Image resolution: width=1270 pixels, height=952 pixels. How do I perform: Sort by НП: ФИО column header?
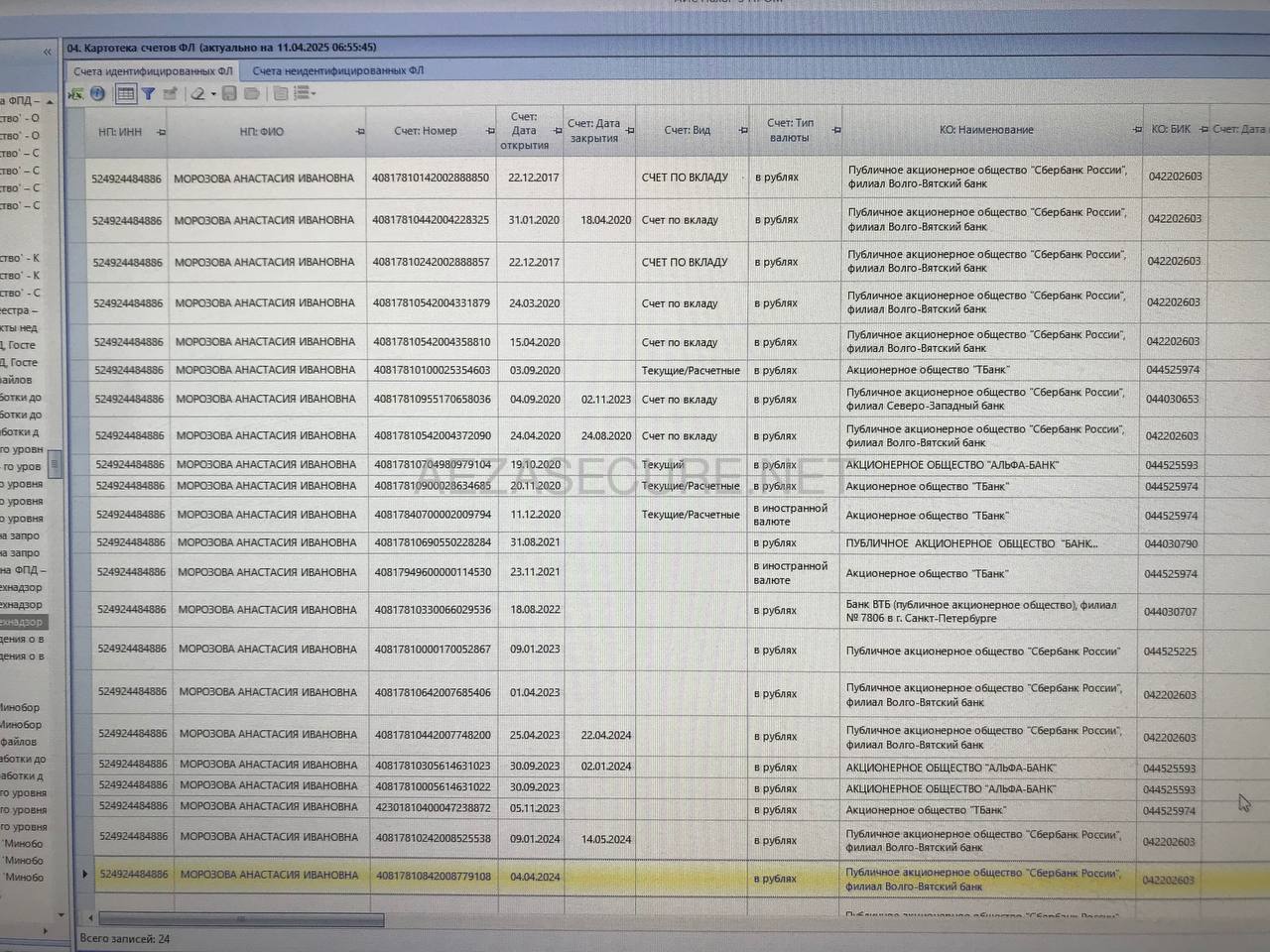pyautogui.click(x=261, y=132)
